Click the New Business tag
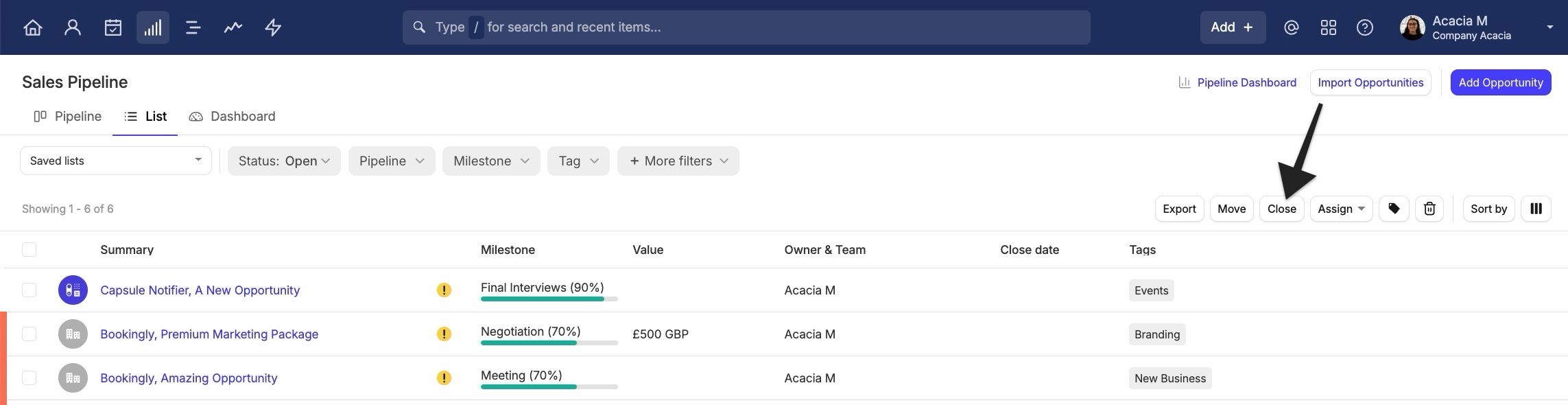This screenshot has height=405, width=1568. click(1170, 378)
